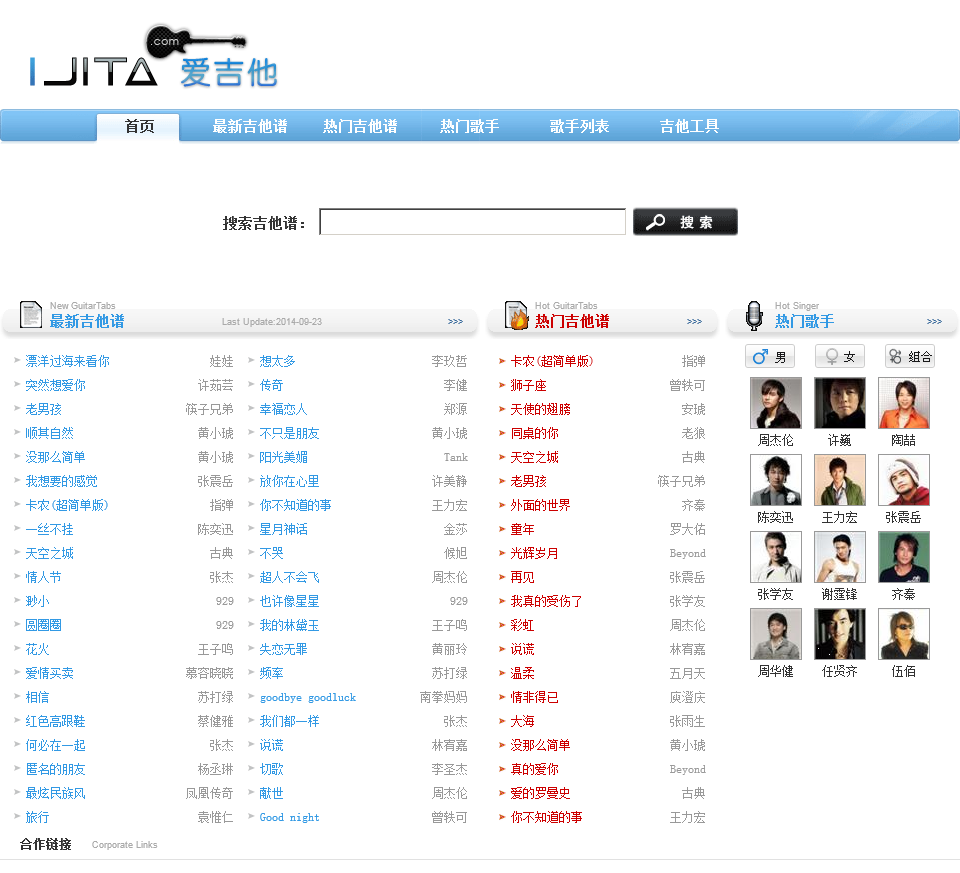Open the 热门吉他谱 navigation tab
This screenshot has width=960, height=873.
click(360, 127)
